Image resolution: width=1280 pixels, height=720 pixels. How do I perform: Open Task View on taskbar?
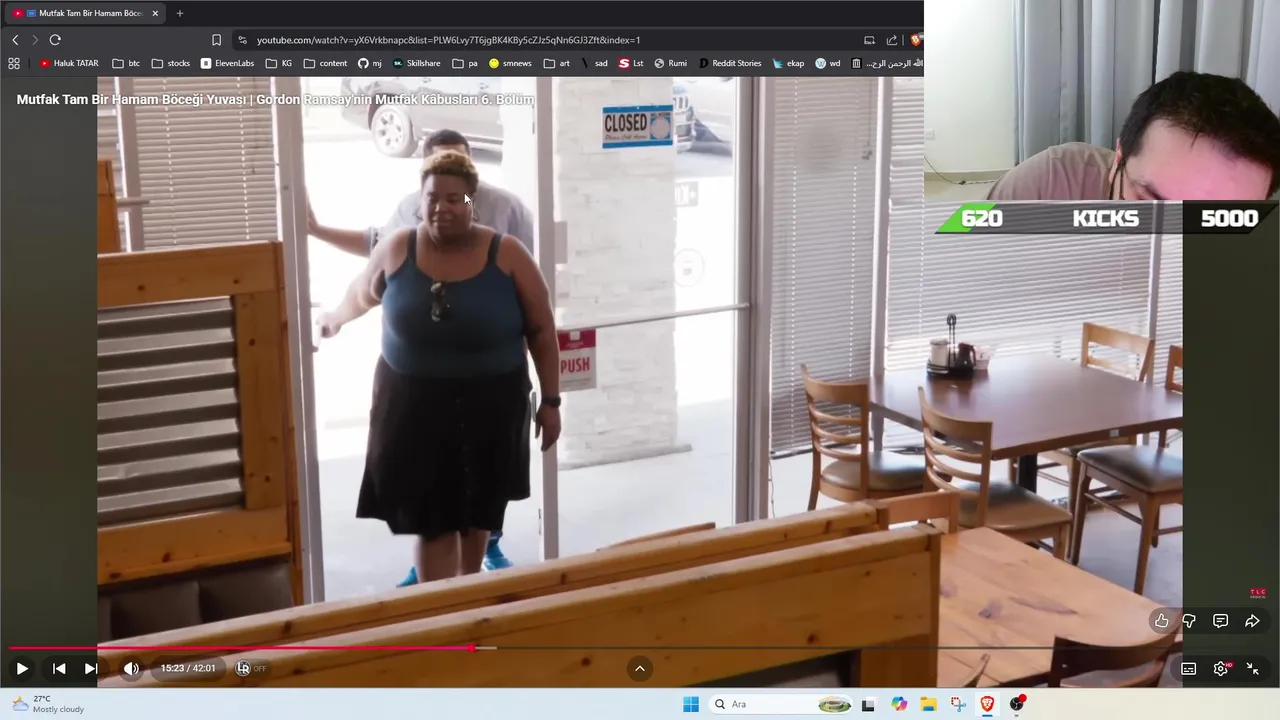pyautogui.click(x=868, y=704)
